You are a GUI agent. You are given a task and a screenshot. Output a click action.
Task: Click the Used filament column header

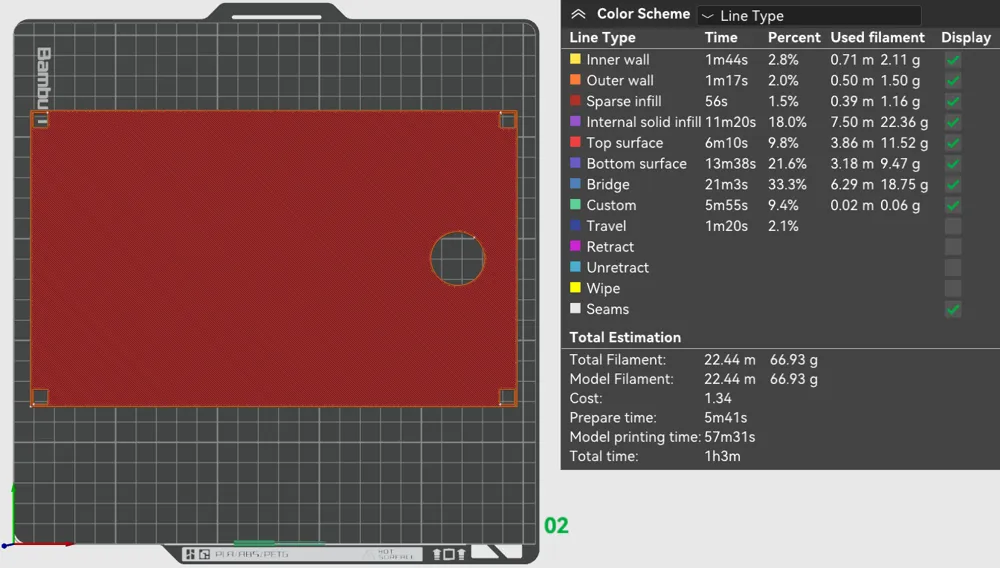click(x=877, y=38)
